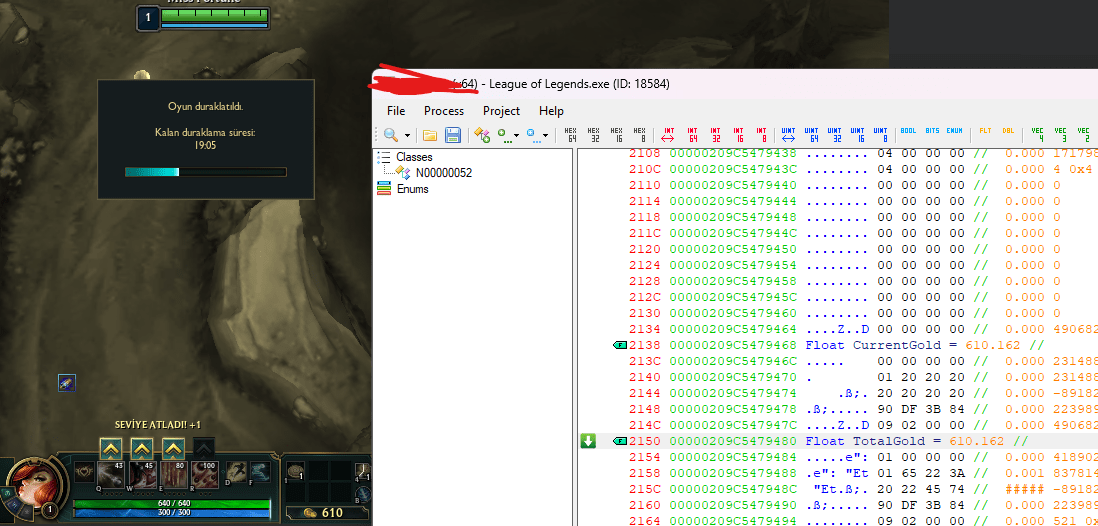Expand the blue insert bytes dropdown arrow
This screenshot has width=1098, height=526.
(546, 136)
